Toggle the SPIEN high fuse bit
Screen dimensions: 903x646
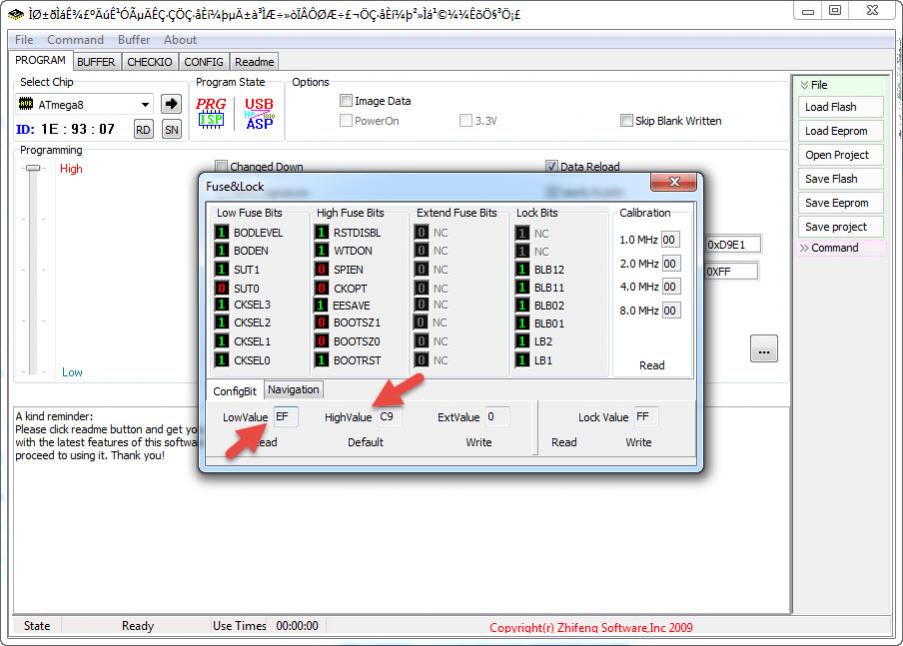[322, 269]
